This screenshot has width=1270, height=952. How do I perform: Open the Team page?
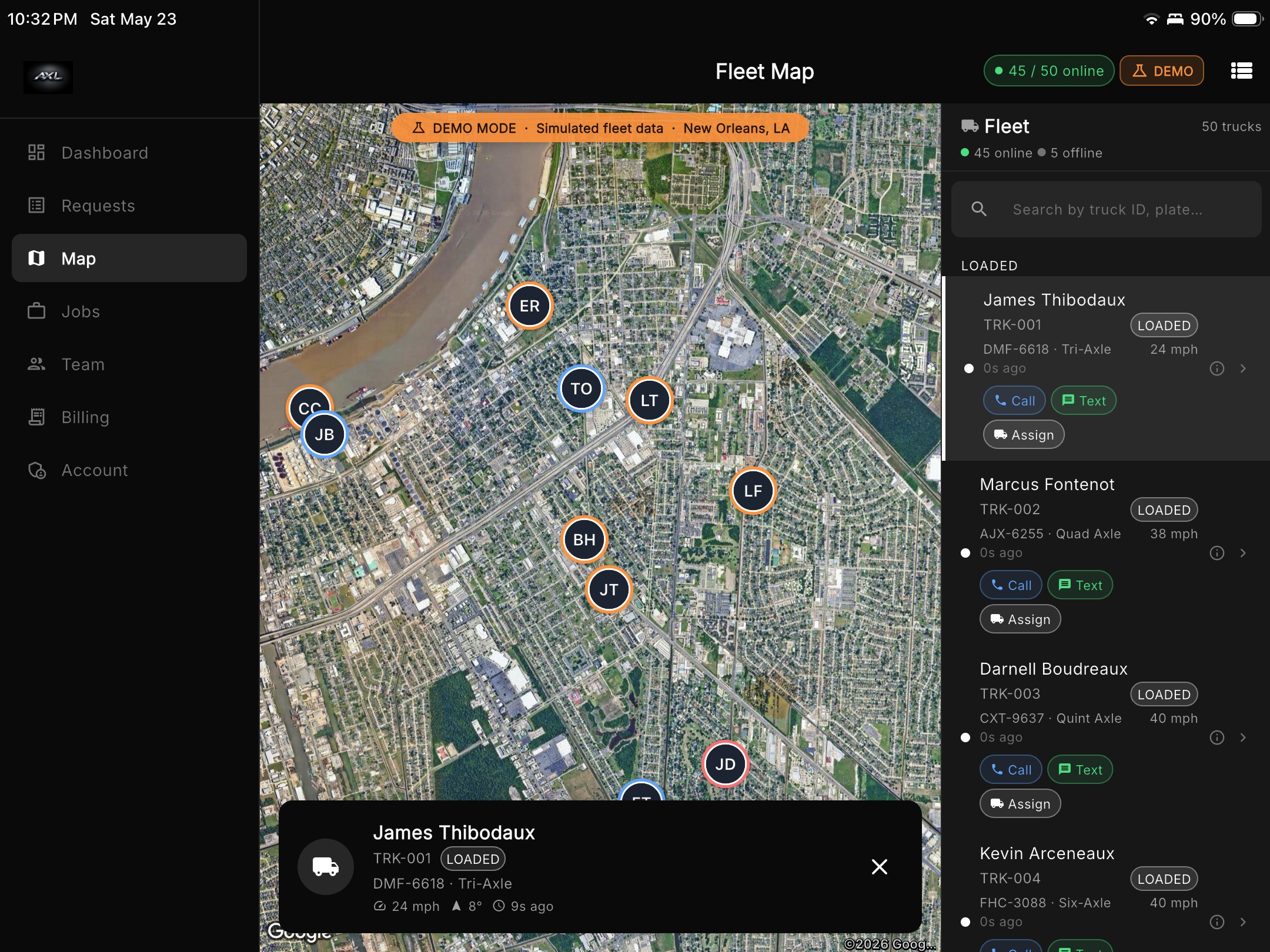129,364
